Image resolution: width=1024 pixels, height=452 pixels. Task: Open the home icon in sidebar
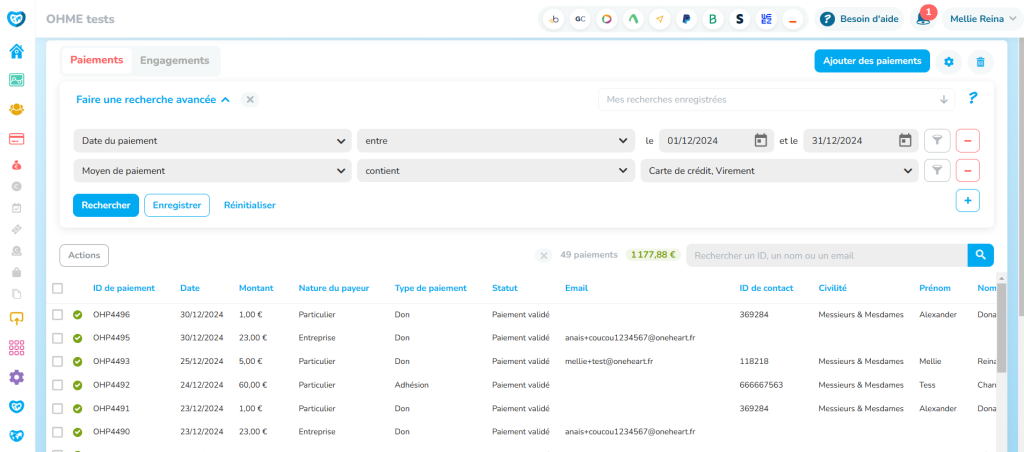pos(16,51)
